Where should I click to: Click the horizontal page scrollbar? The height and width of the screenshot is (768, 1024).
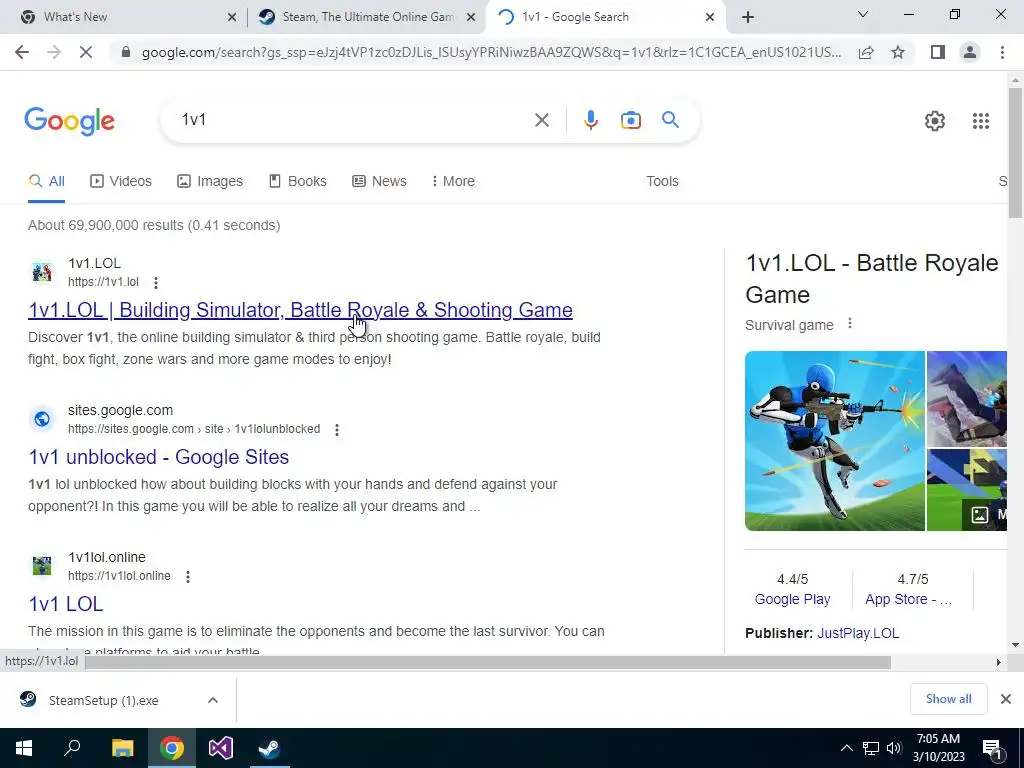488,662
